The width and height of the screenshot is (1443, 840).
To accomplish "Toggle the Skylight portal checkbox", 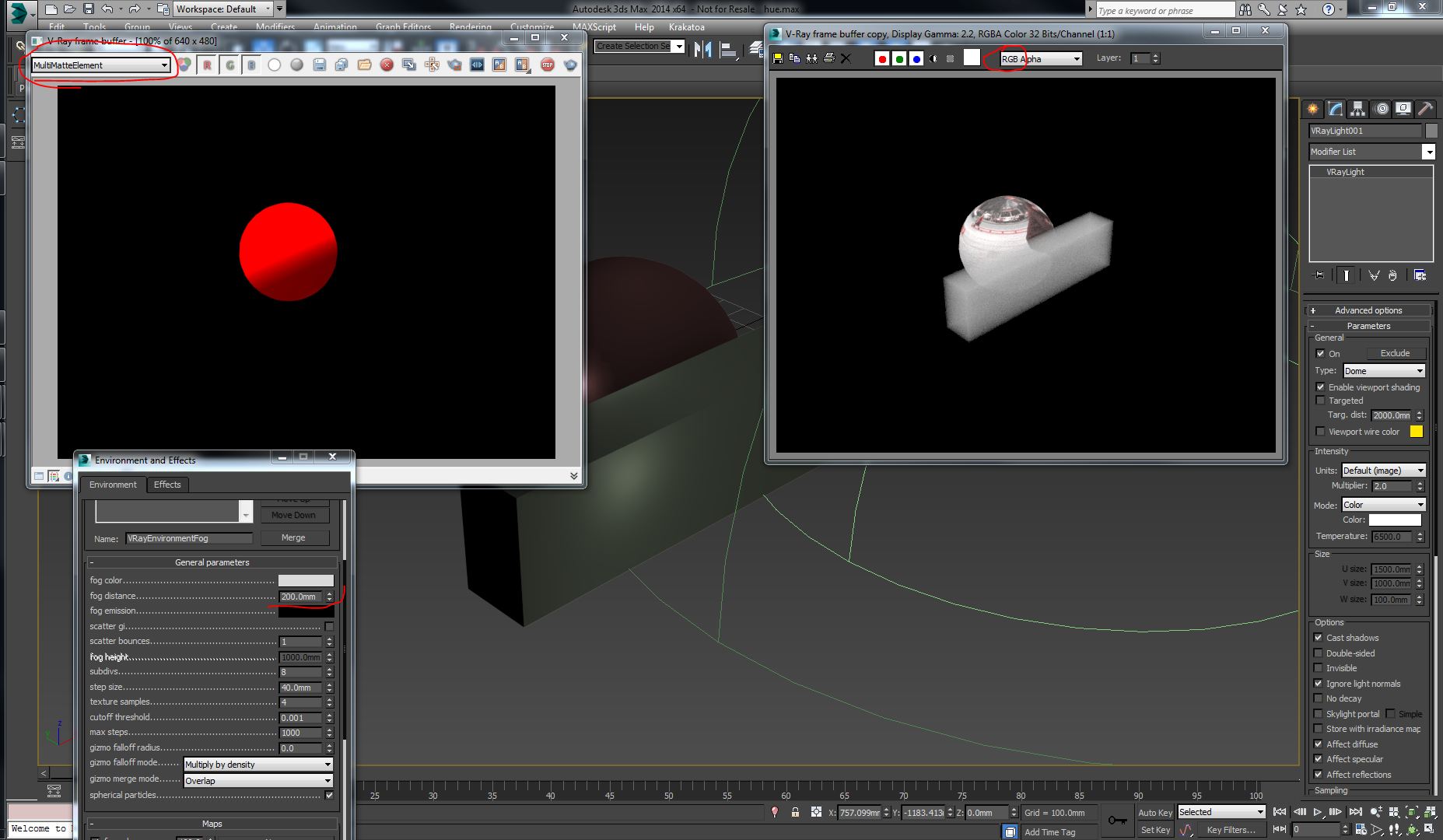I will [1318, 713].
